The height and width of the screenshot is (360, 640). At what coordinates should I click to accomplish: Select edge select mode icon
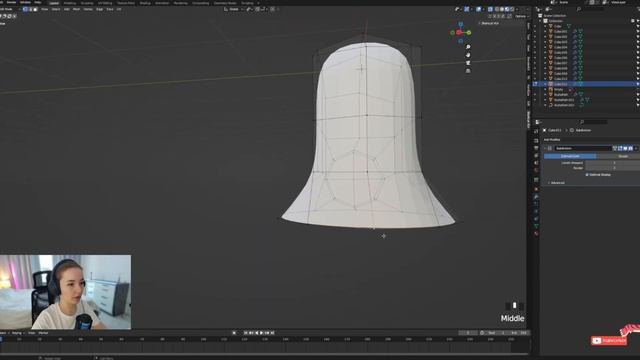coord(31,9)
